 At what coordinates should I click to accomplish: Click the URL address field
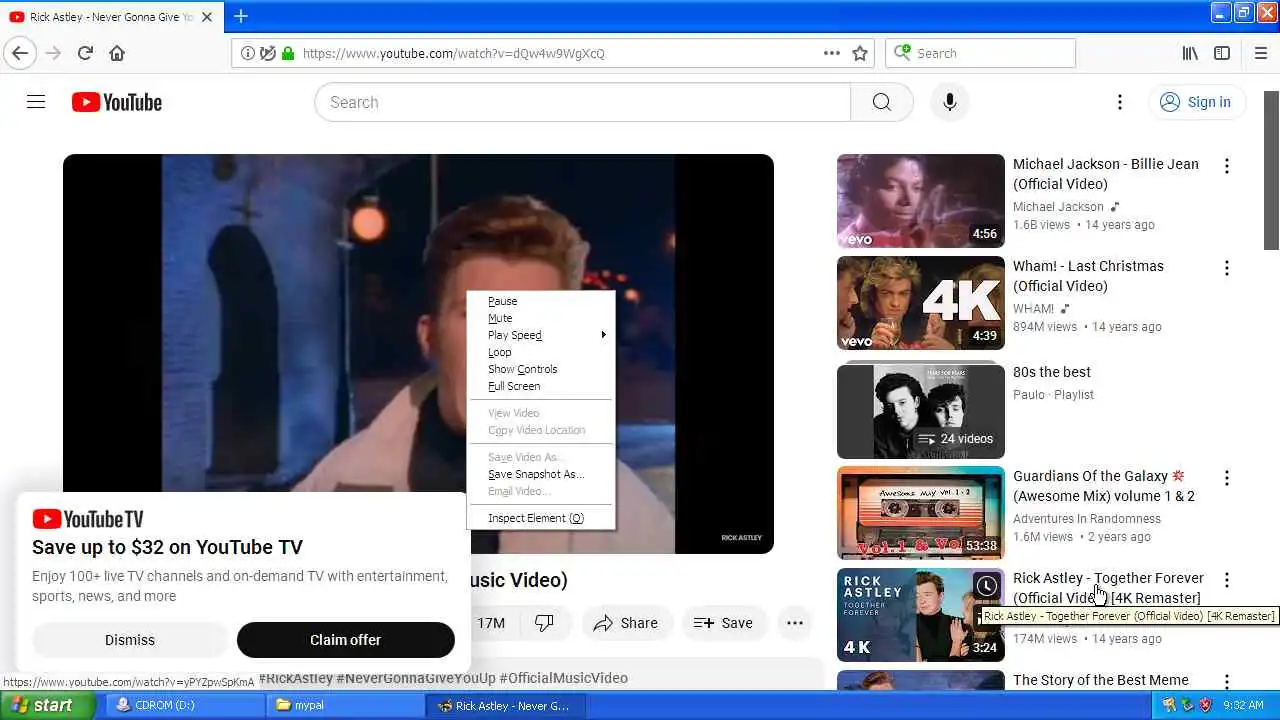[x=555, y=53]
